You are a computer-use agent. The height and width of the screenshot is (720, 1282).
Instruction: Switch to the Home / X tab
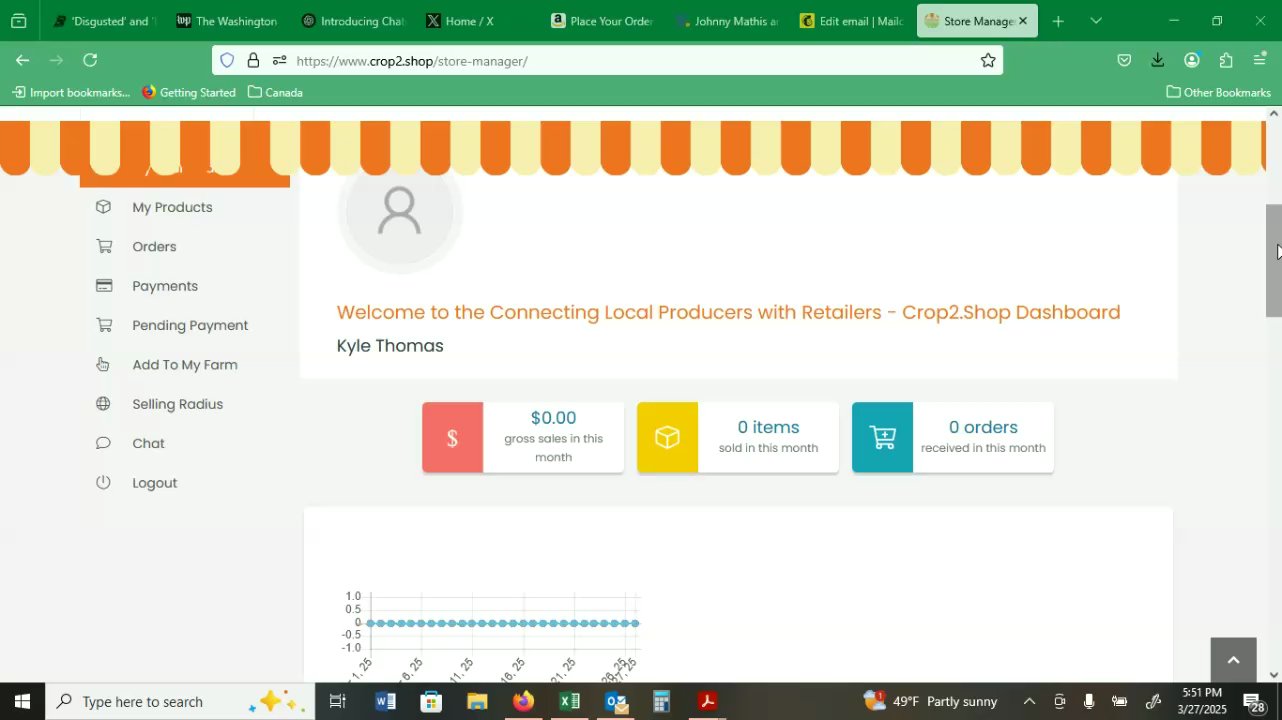(x=477, y=21)
